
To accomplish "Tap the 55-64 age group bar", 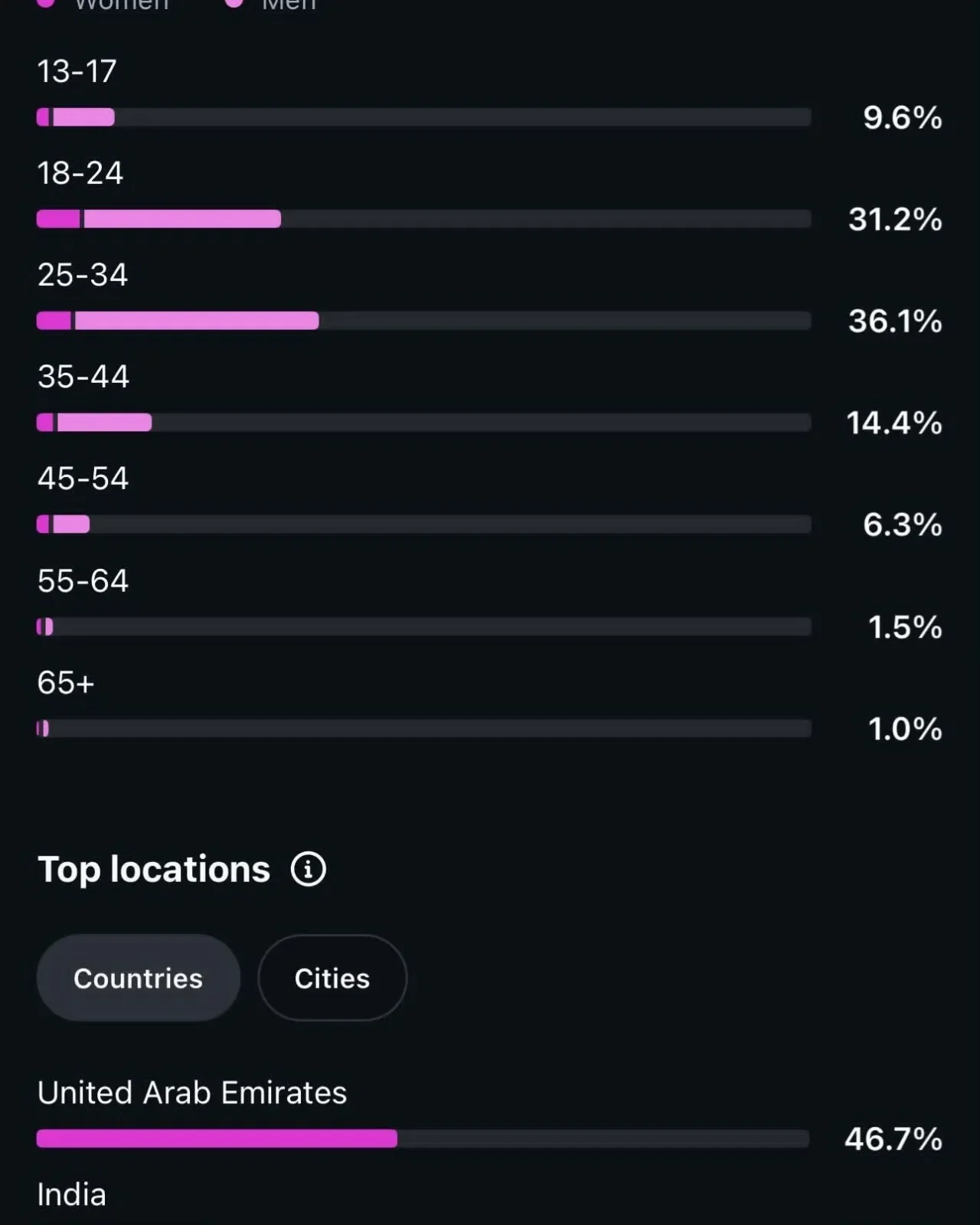I will click(423, 627).
